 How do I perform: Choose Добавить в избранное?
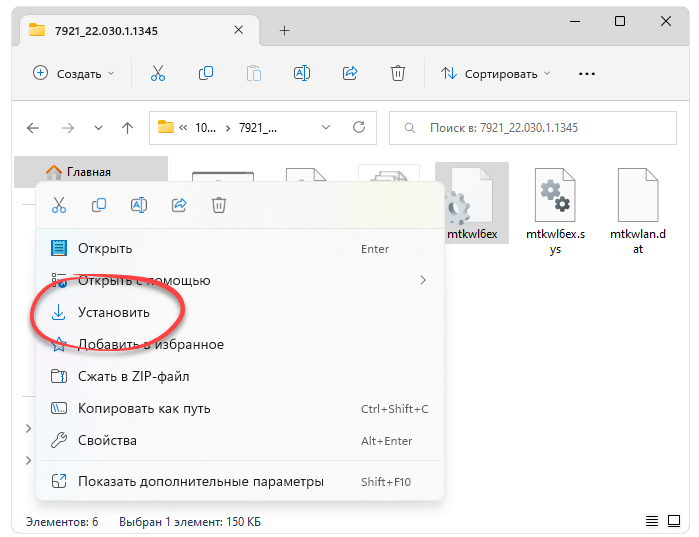[x=240, y=344]
